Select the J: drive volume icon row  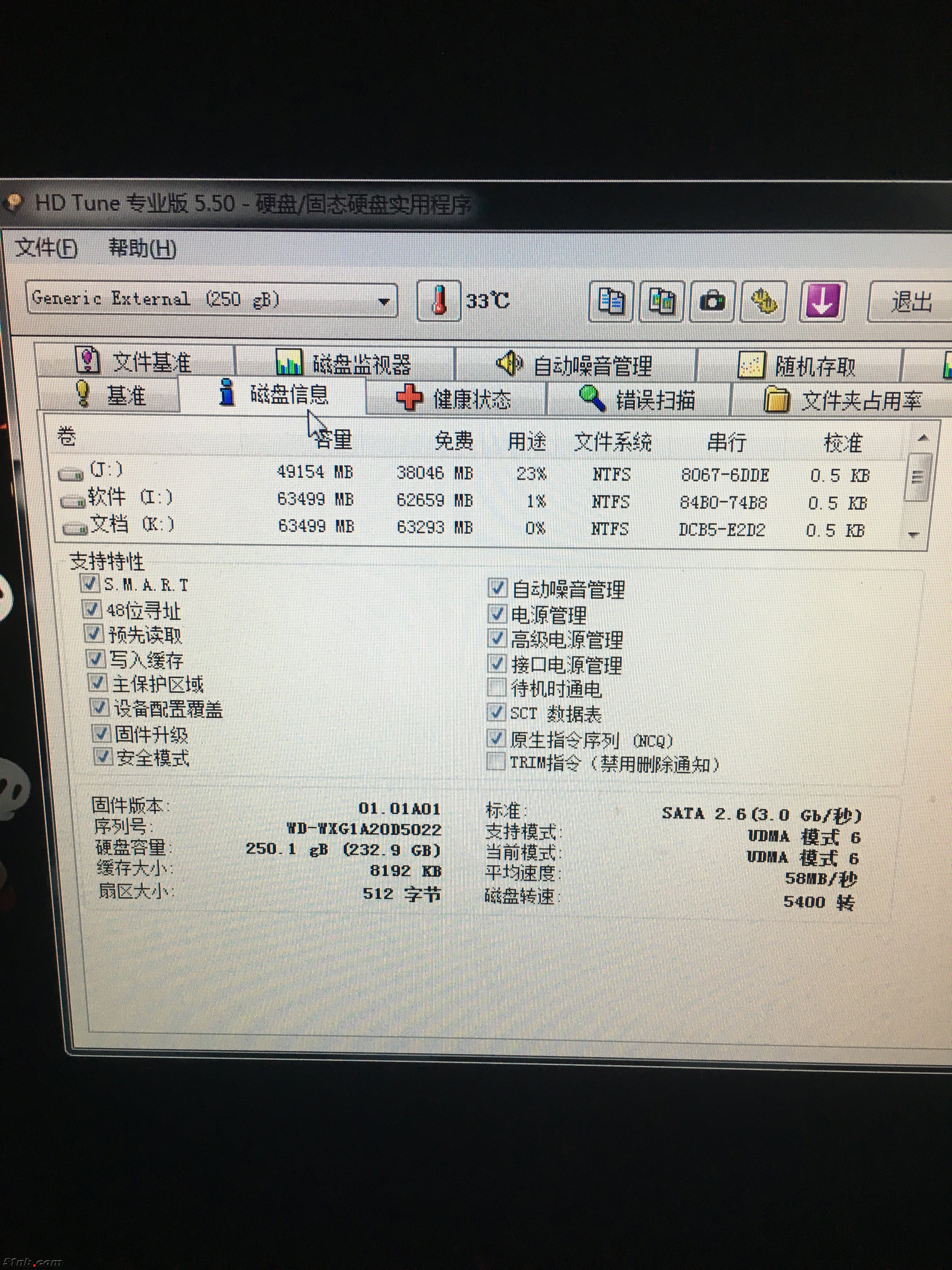(x=71, y=474)
